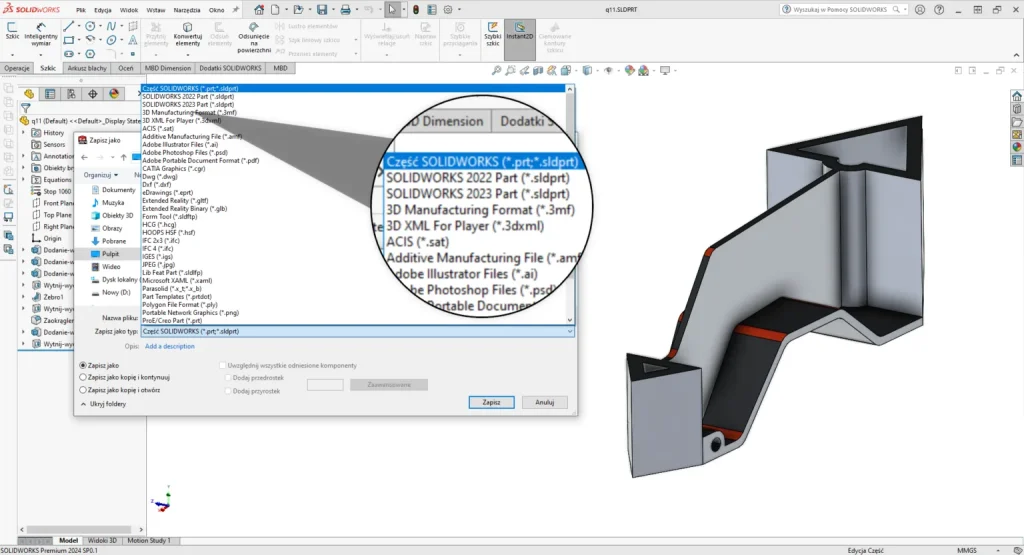
Task: Check Uwzględnij wszystkie odniesione komponenty box
Action: coord(223,366)
